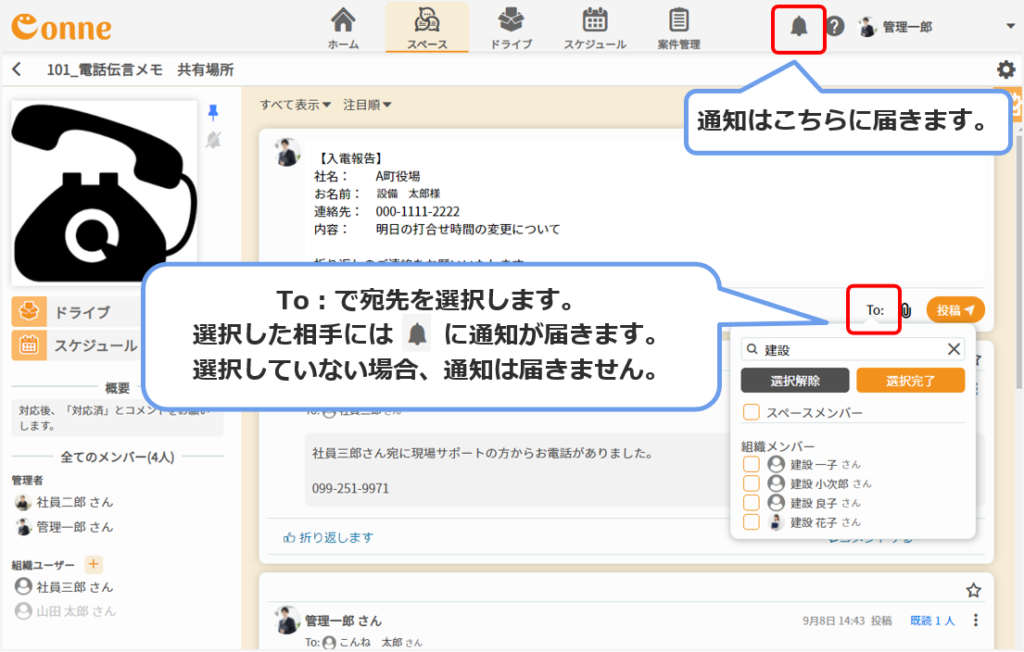Click the sidebar calendar icon
Screen dimensions: 1024x652
pyautogui.click(x=29, y=345)
